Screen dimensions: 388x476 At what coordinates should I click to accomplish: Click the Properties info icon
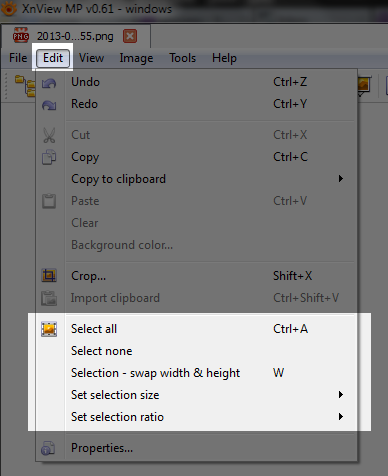(x=48, y=448)
